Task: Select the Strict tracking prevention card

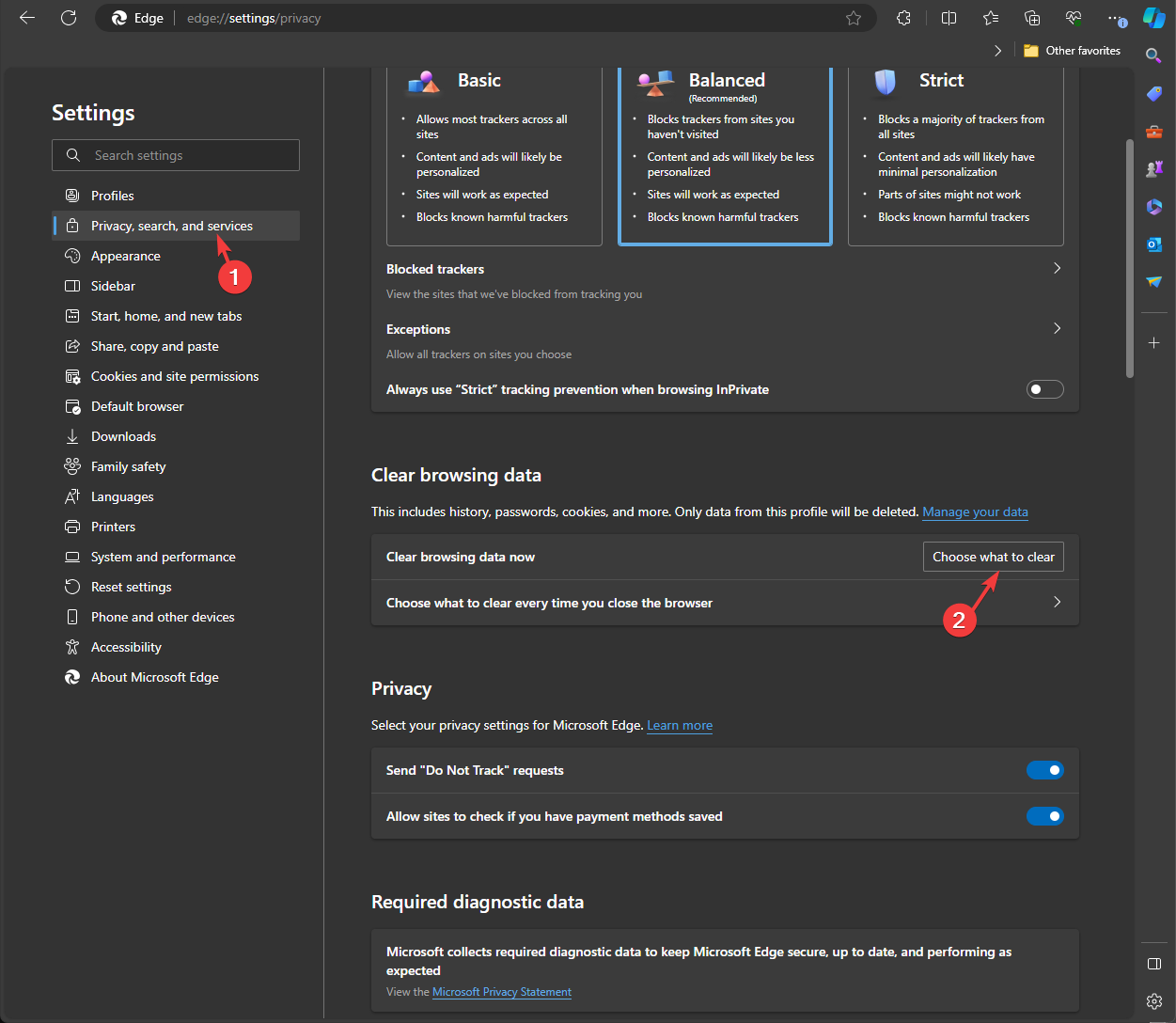Action: [955, 155]
